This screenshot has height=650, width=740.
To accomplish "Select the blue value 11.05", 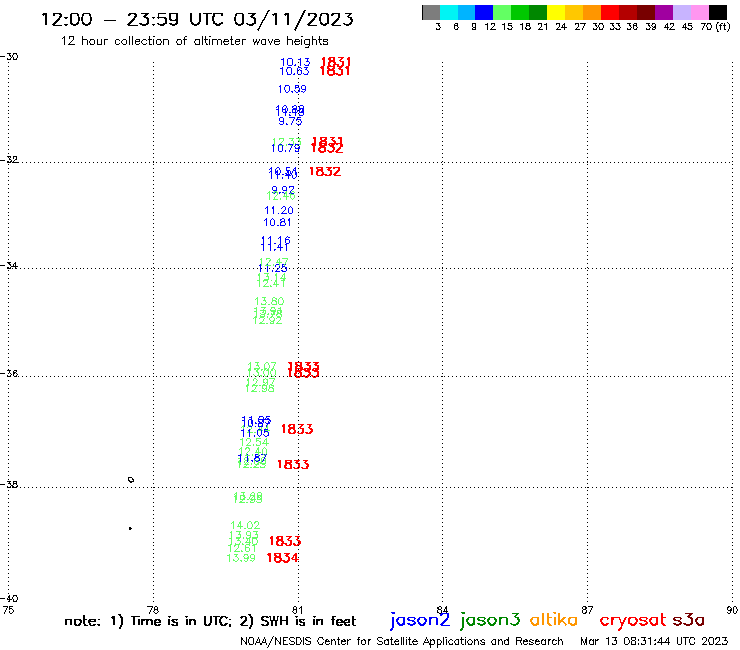I will coord(255,433).
